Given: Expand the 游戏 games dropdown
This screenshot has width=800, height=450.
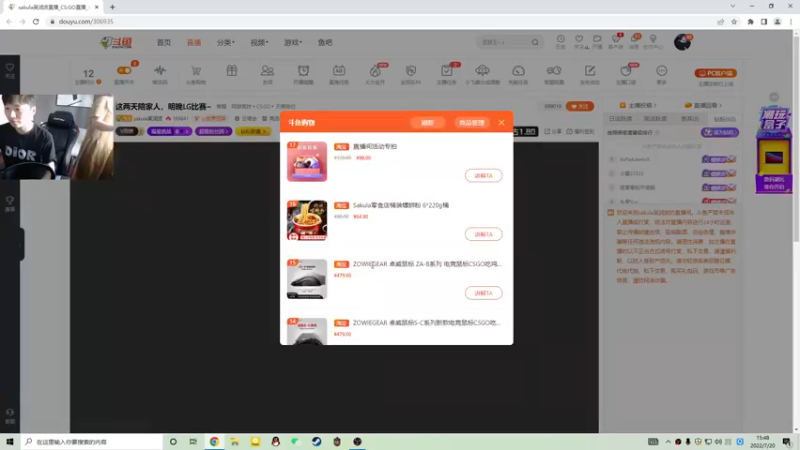Looking at the screenshot, I should 293,42.
